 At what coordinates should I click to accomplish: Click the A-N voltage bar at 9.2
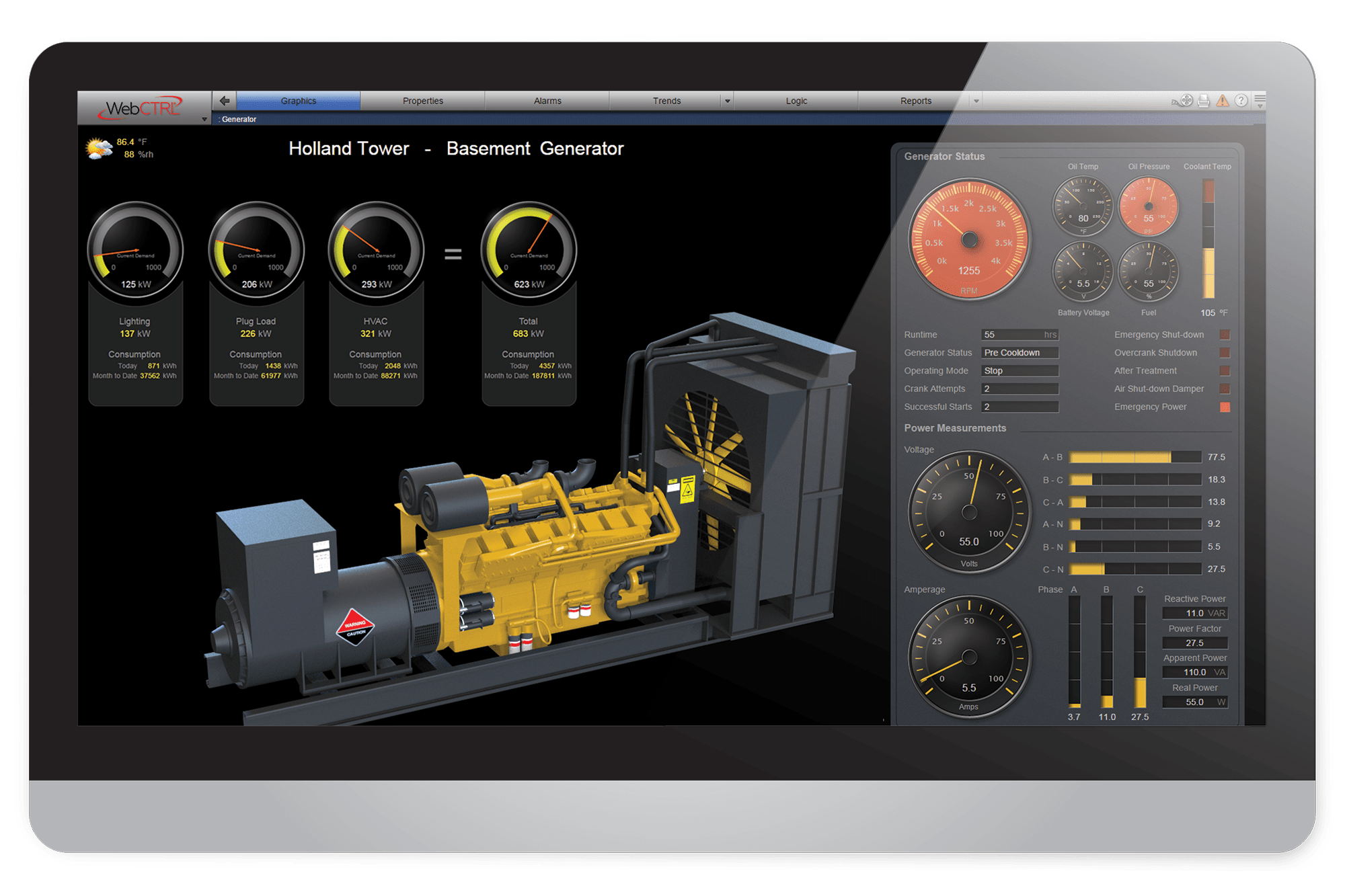1135,524
